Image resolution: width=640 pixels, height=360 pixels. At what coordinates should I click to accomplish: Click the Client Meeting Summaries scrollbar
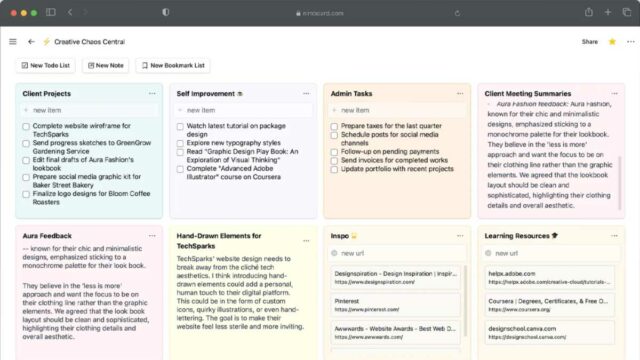click(620, 182)
